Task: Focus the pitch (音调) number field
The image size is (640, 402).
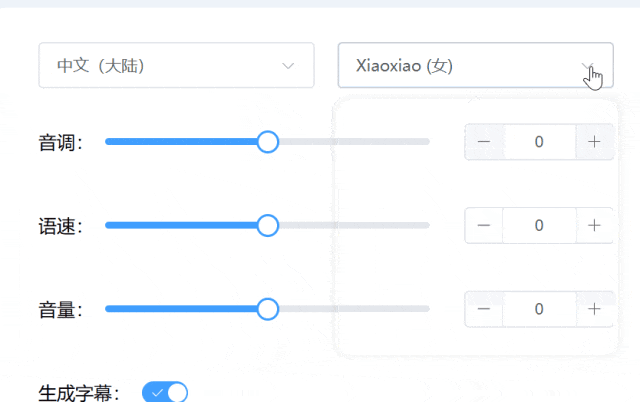Action: pyautogui.click(x=539, y=142)
